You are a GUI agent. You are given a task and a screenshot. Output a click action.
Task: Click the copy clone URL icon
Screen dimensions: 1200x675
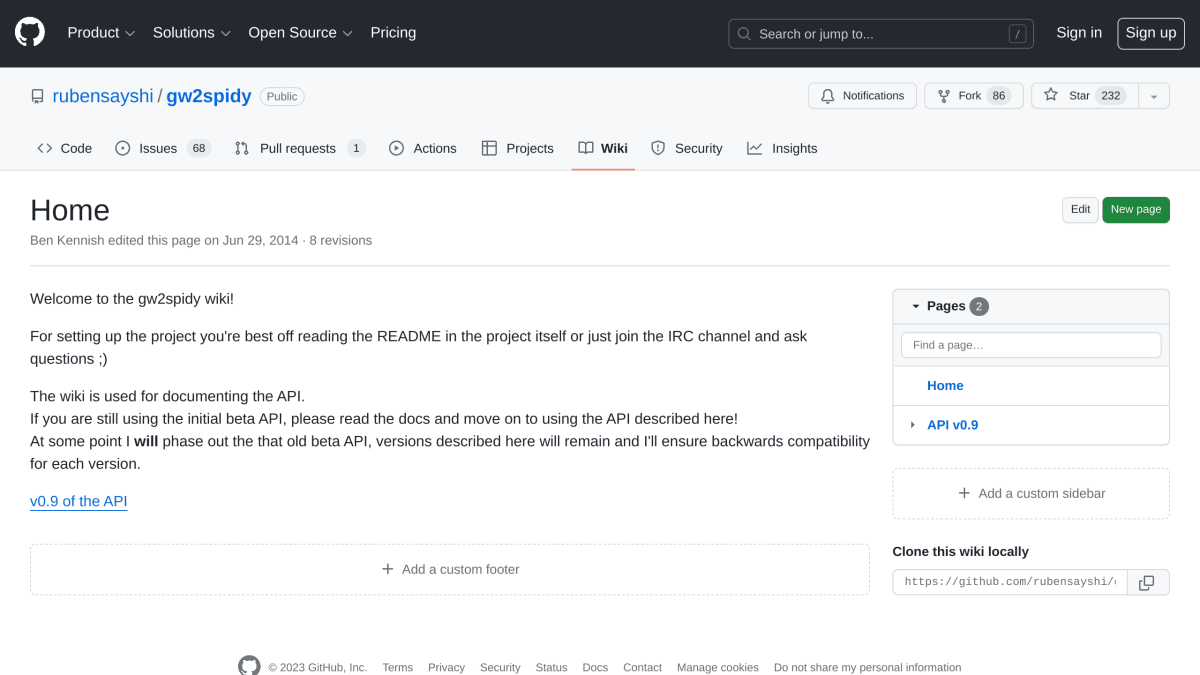pos(1147,582)
